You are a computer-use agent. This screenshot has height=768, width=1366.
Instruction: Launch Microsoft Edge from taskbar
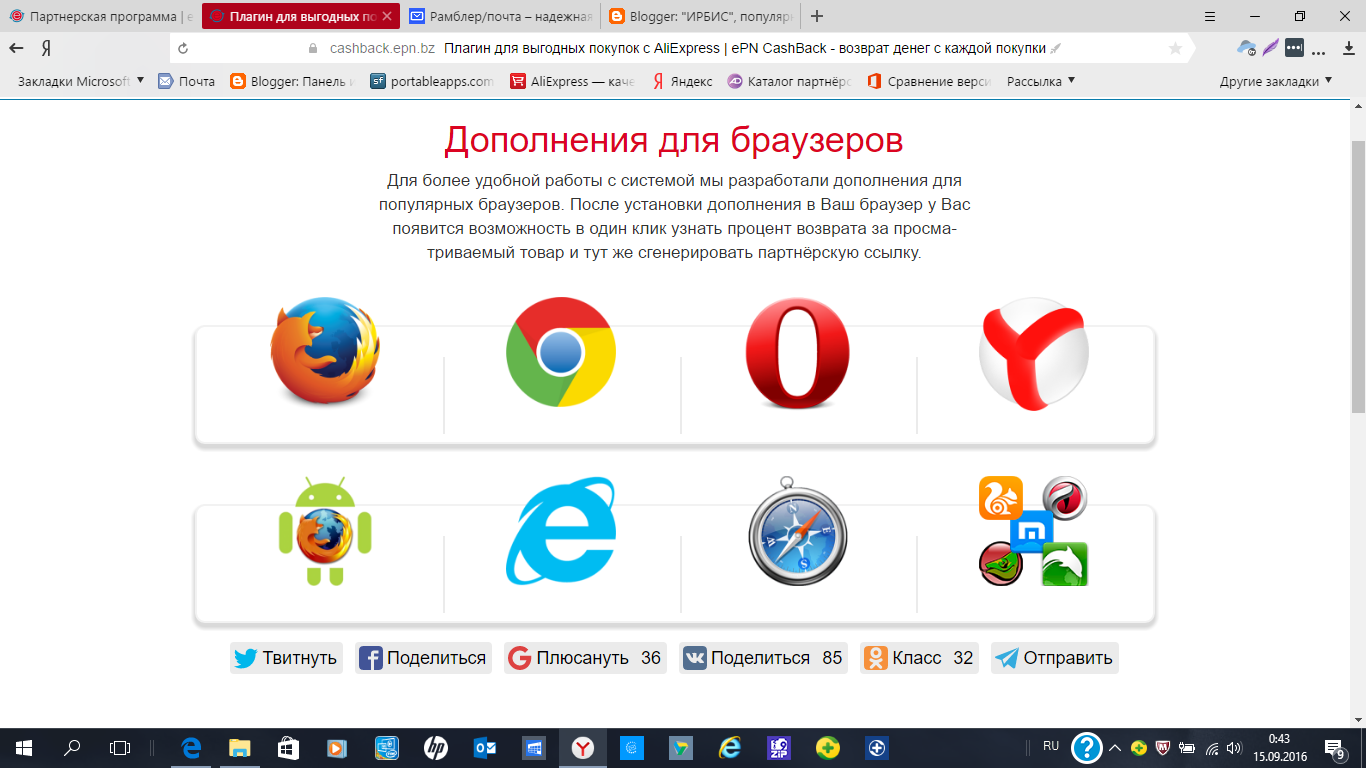click(x=191, y=747)
